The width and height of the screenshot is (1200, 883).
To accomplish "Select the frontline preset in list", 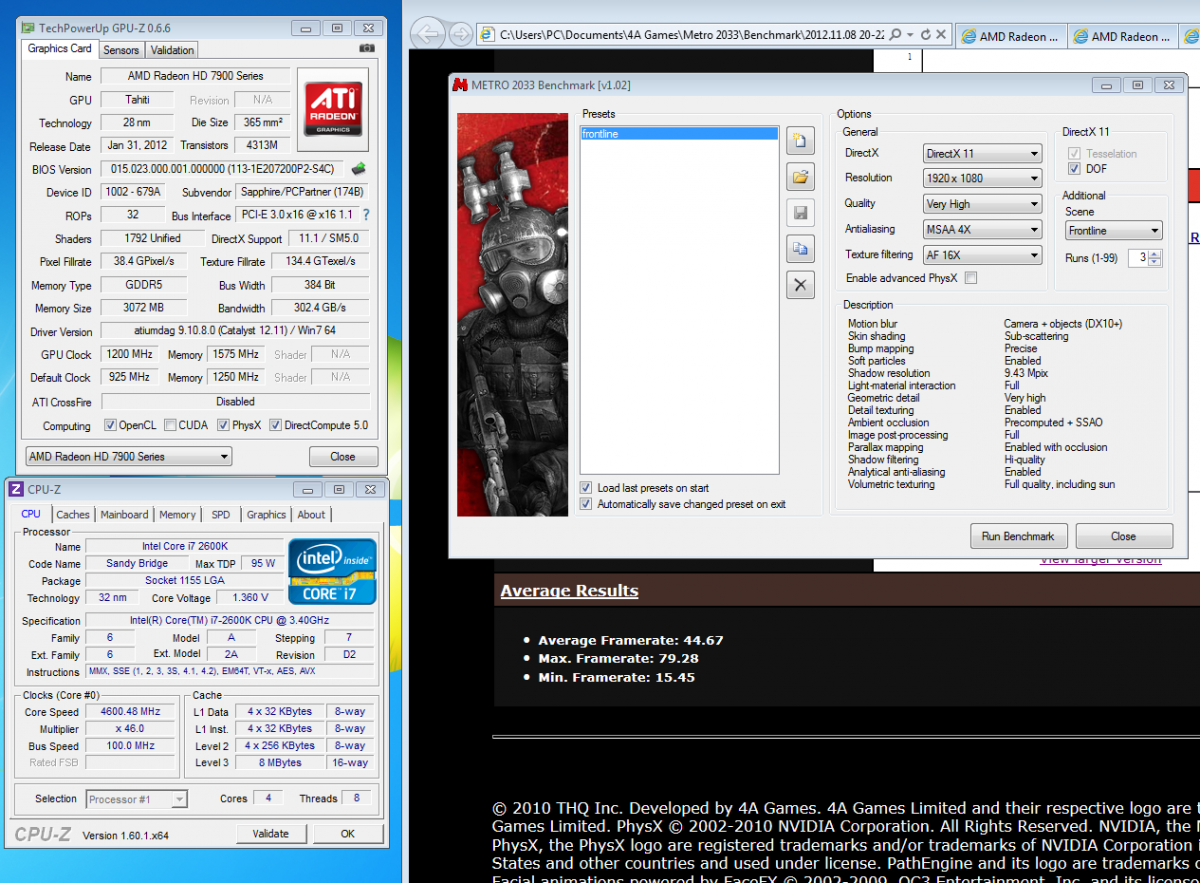I will (679, 134).
